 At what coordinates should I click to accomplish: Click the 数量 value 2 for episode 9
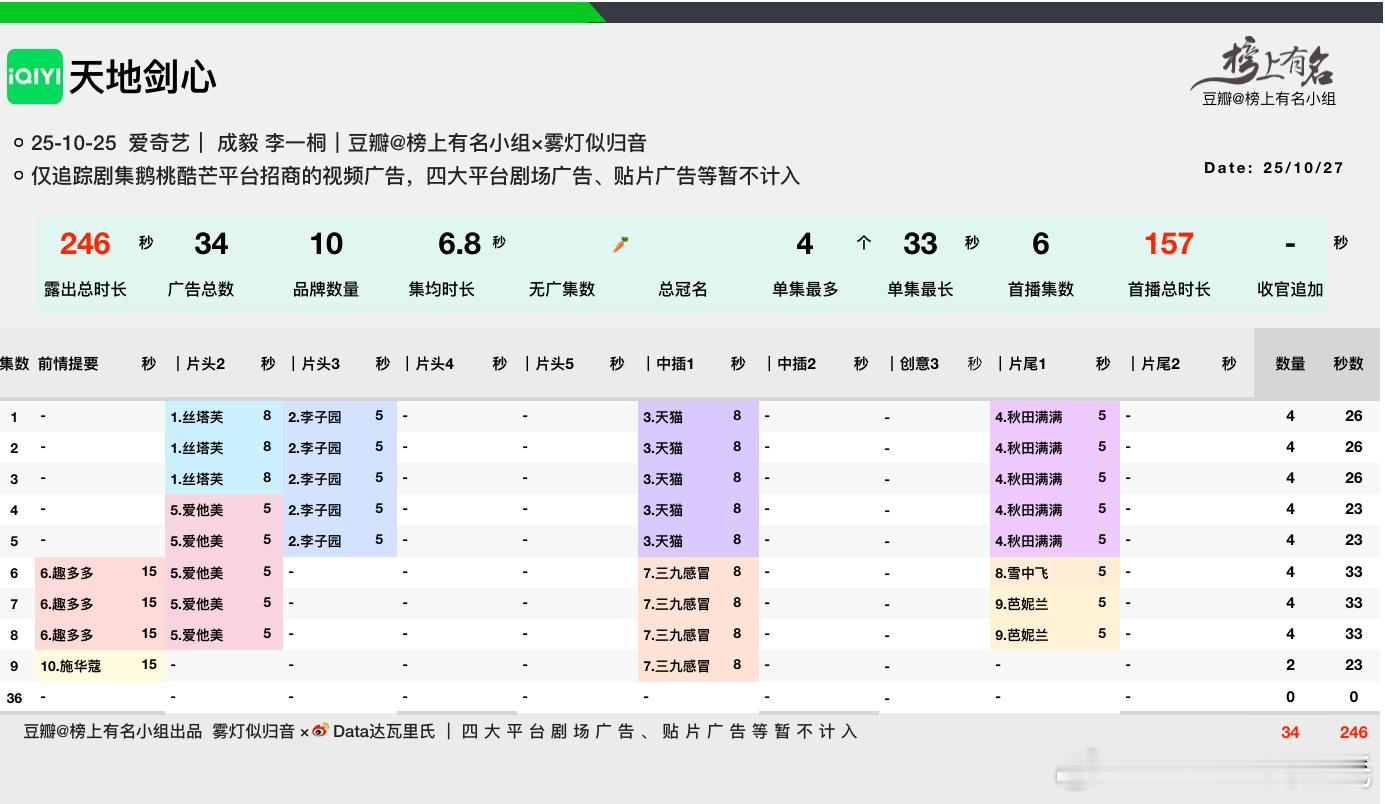tap(1290, 665)
